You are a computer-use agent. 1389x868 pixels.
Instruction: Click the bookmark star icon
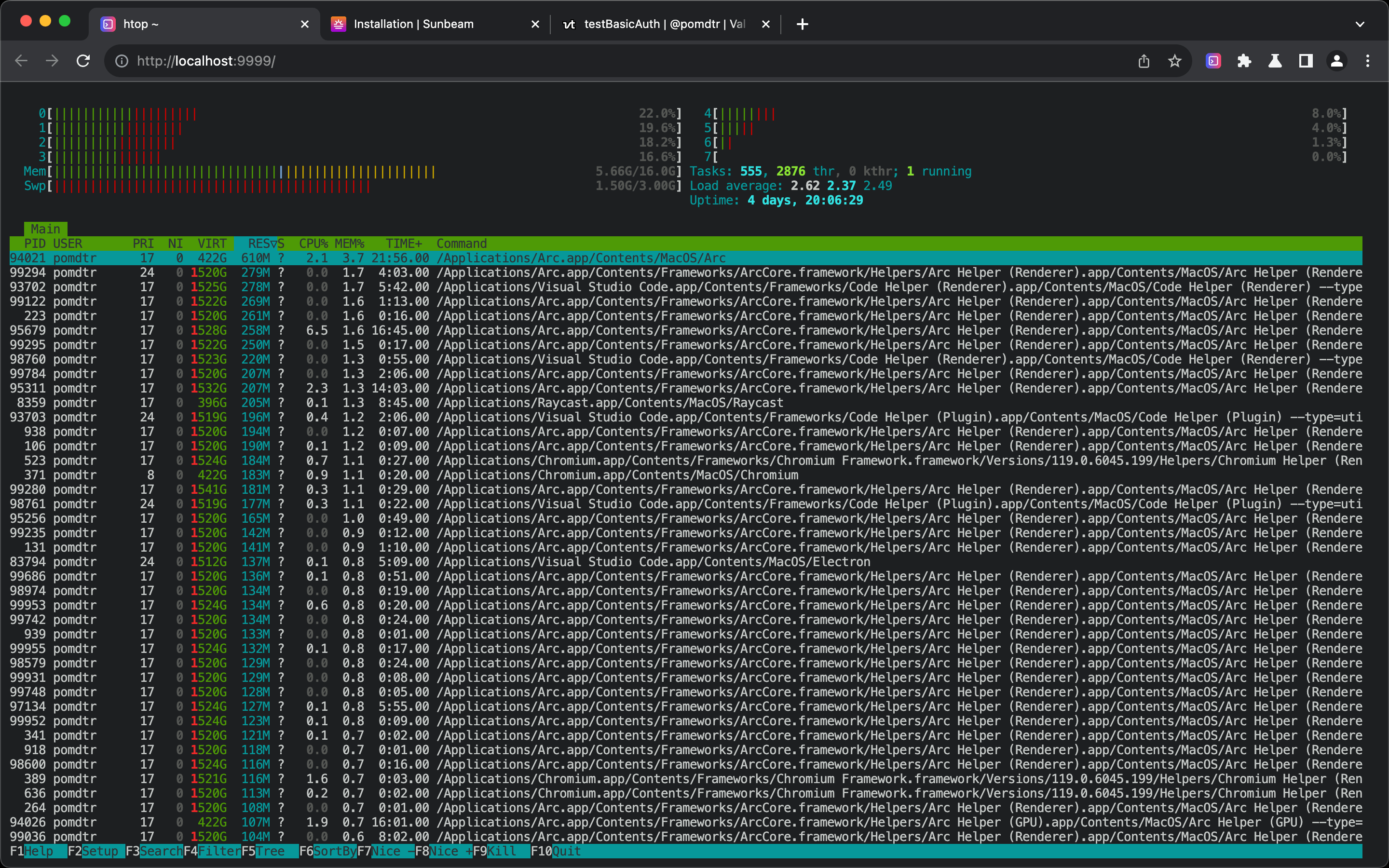(1174, 61)
